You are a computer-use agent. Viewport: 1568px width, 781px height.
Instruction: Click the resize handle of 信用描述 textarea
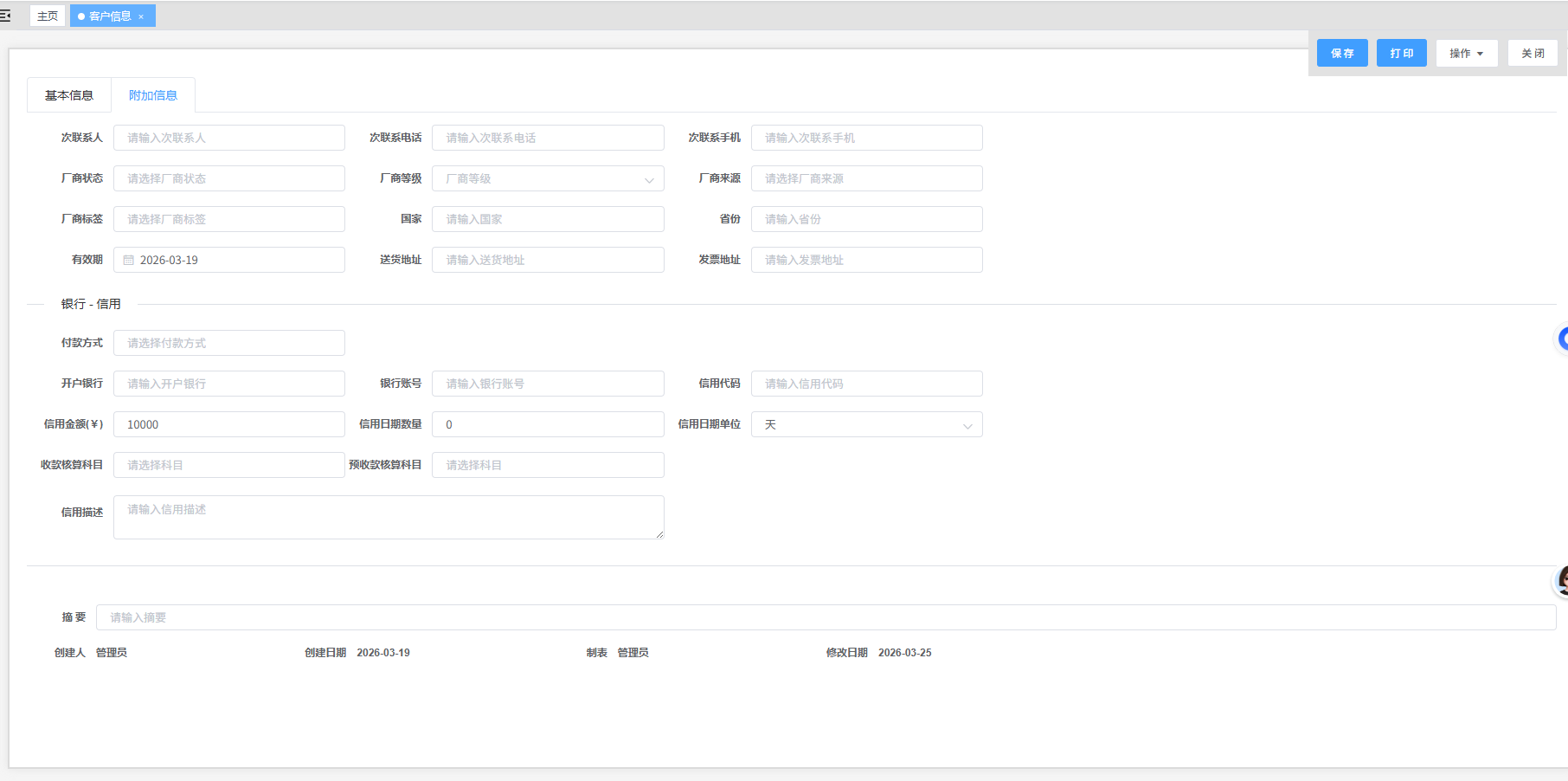click(659, 534)
